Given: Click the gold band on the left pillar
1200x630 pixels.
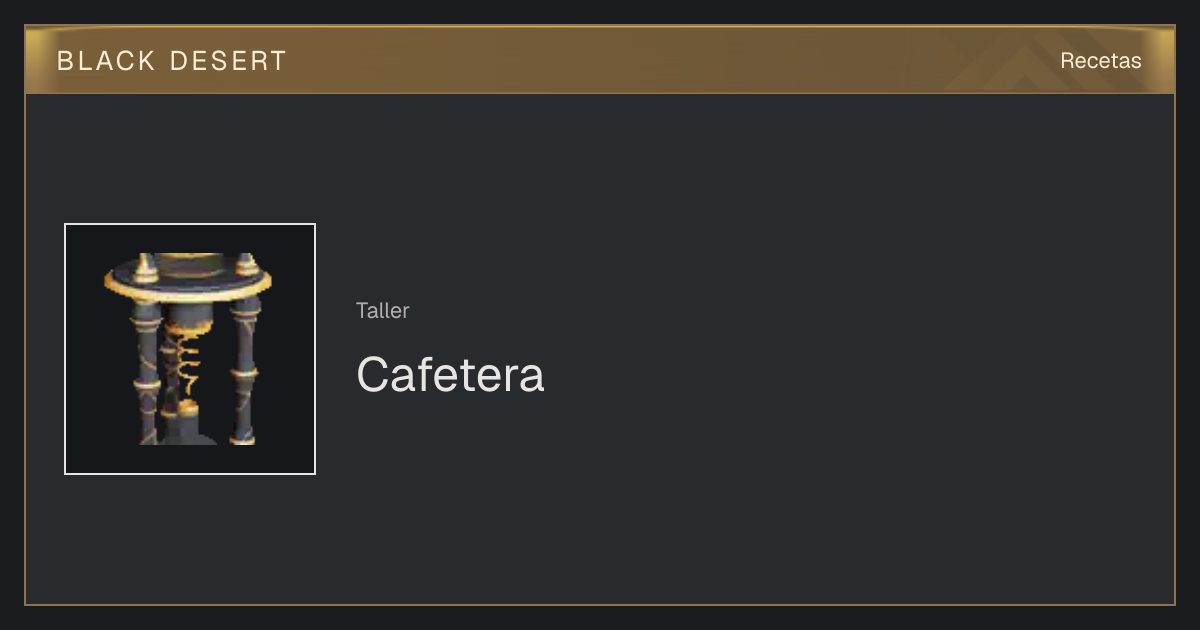Looking at the screenshot, I should pos(146,378).
